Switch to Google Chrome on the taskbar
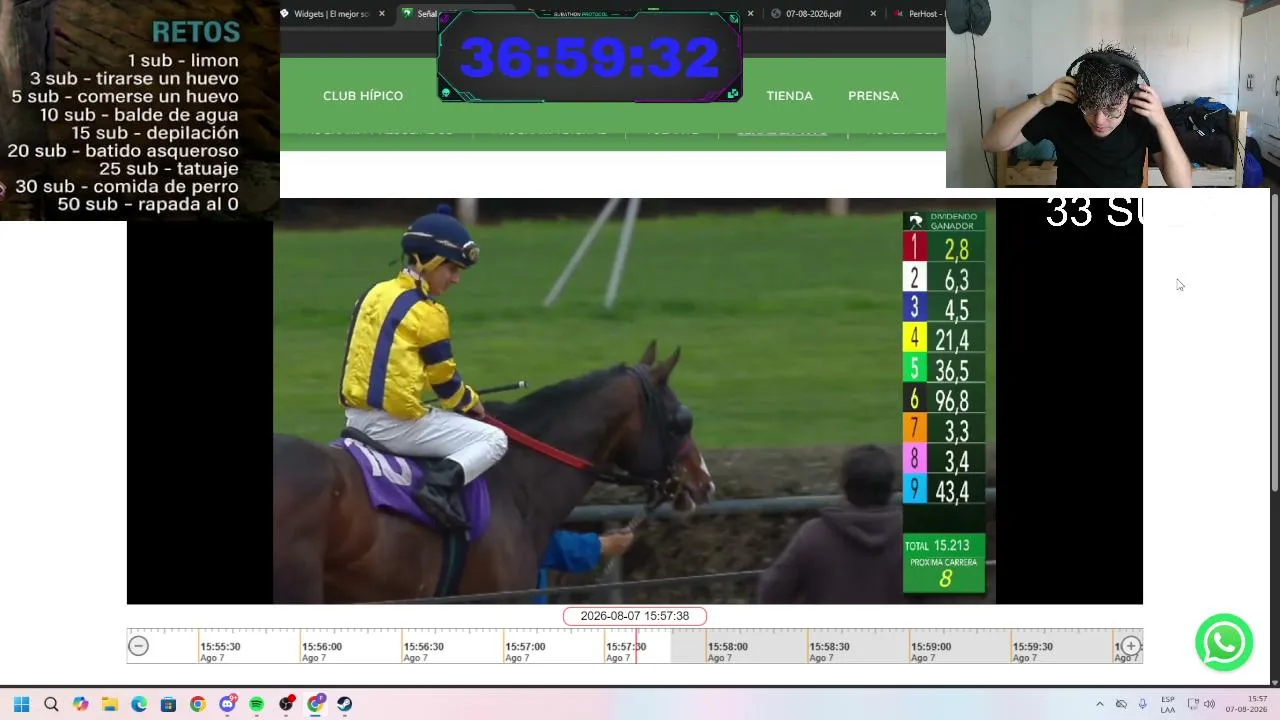Image resolution: width=1280 pixels, height=720 pixels. pos(198,704)
